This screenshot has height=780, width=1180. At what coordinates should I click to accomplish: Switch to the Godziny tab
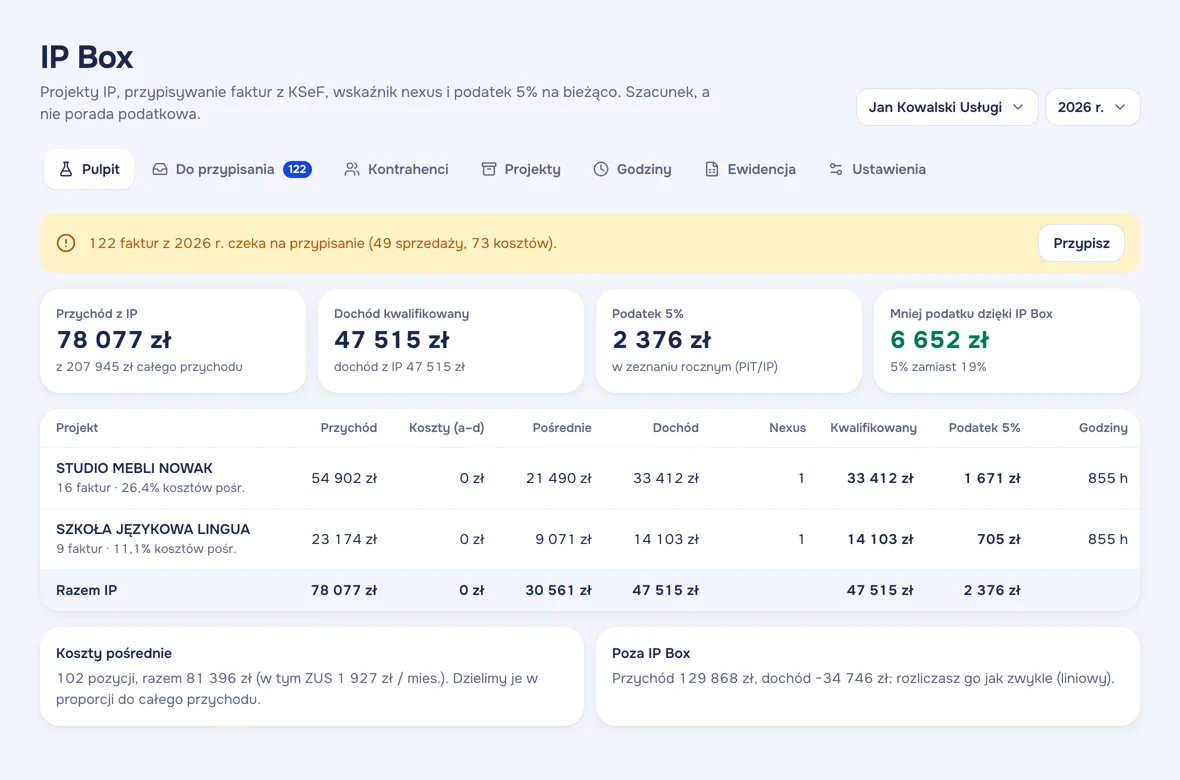[632, 169]
